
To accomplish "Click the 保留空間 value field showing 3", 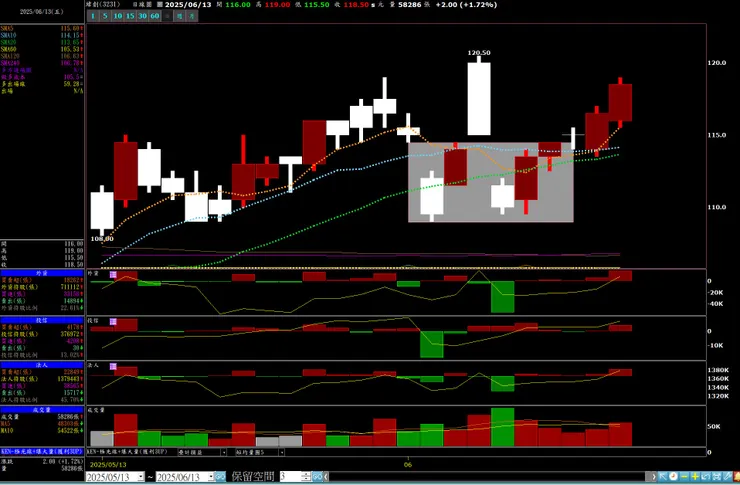I will [x=291, y=477].
